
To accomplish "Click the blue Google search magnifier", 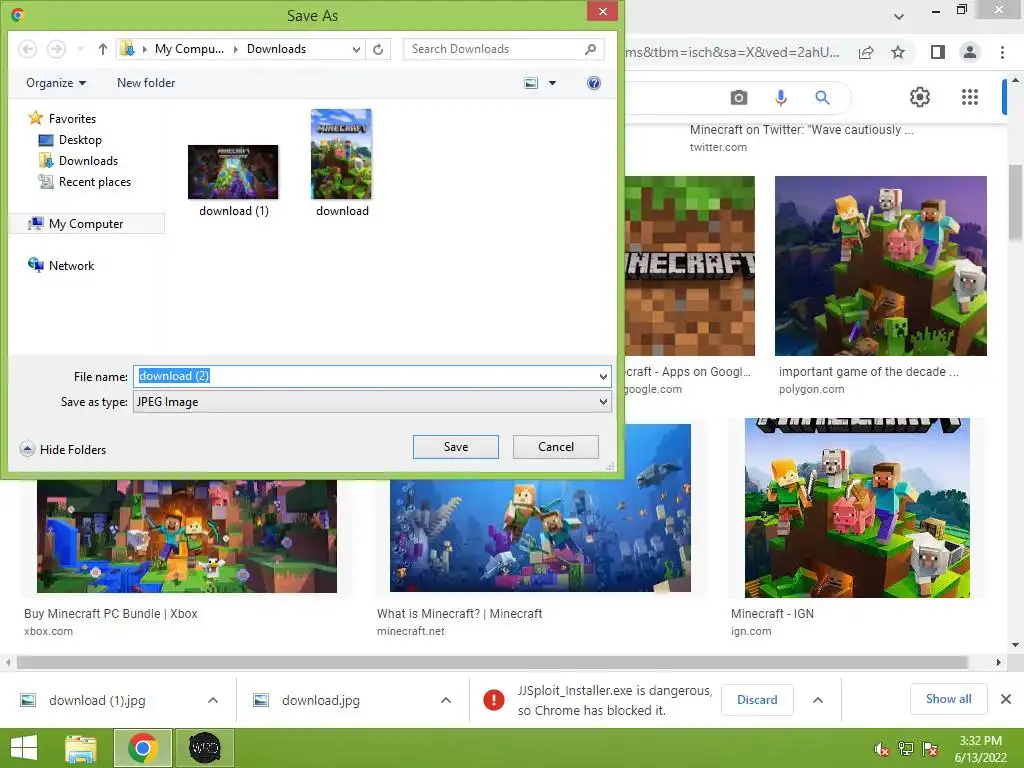I will click(822, 97).
